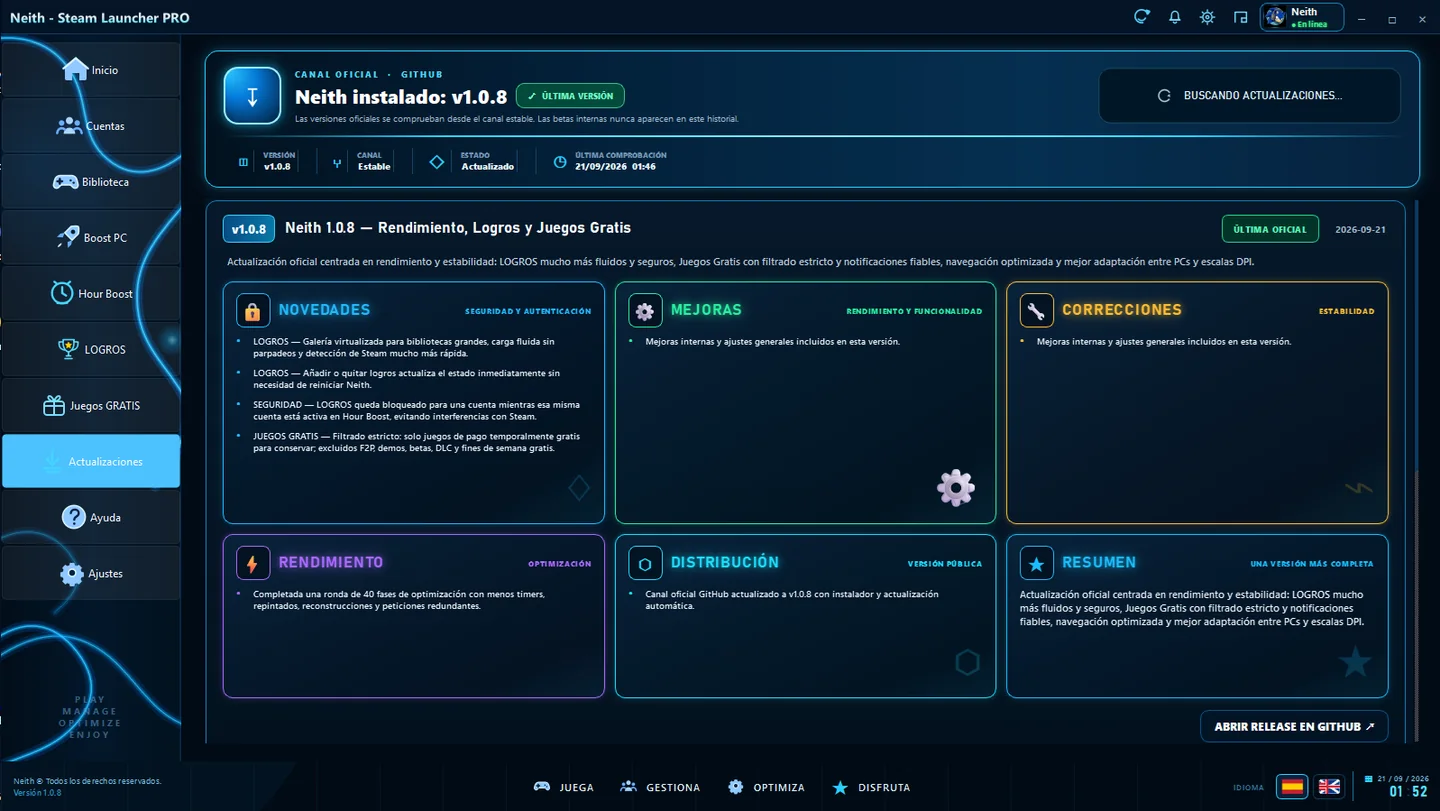Open the Hour Boost section

click(x=91, y=294)
